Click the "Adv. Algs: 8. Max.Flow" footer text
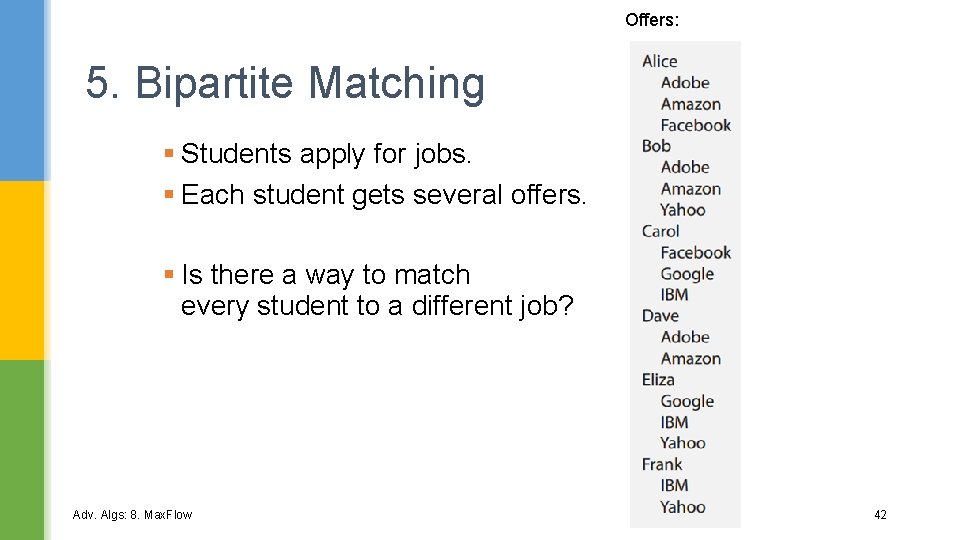 tap(132, 515)
